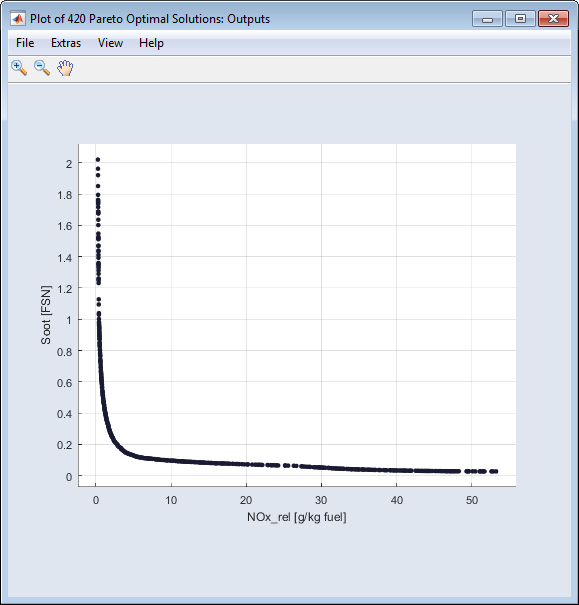Open the Extras menu
Screen dimensions: 579x605
pos(66,43)
